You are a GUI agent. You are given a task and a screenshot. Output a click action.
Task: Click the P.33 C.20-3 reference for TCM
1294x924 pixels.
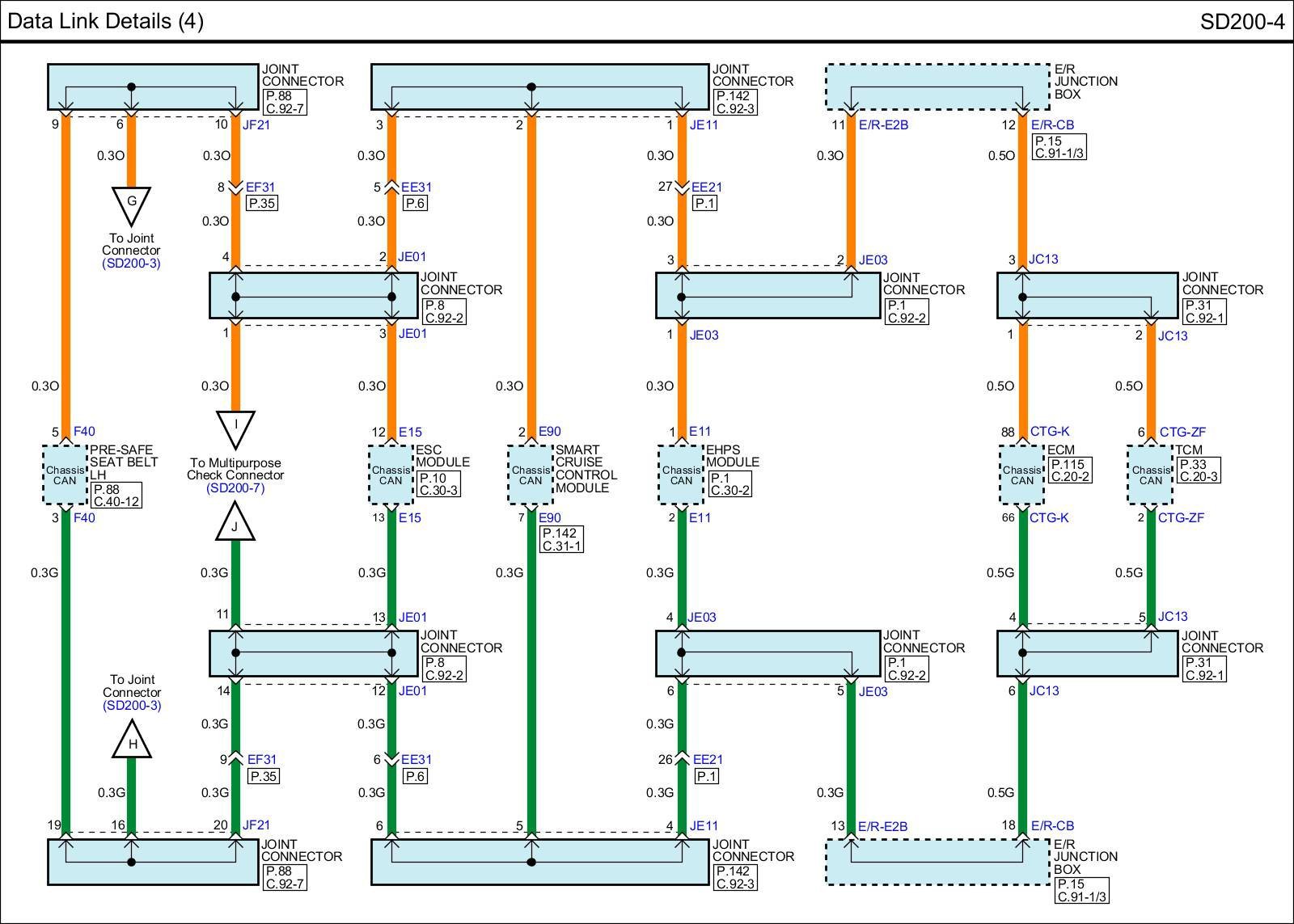click(1198, 470)
